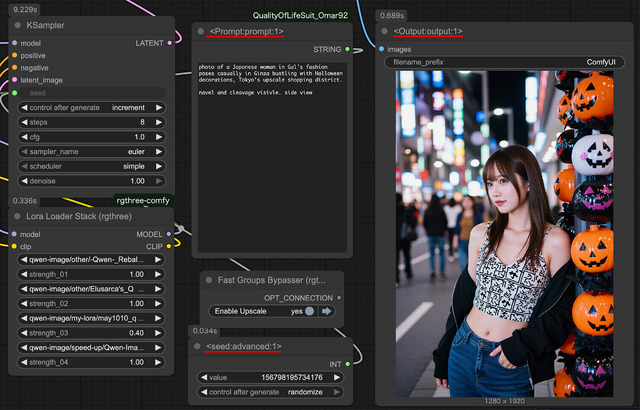Collapse the Fast Groups Bypasser node
Screen dimensions: 640x410
[x=208, y=280]
